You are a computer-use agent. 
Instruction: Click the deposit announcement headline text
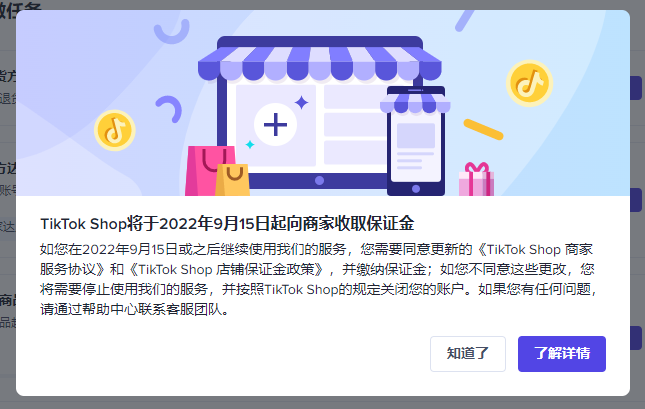point(227,224)
